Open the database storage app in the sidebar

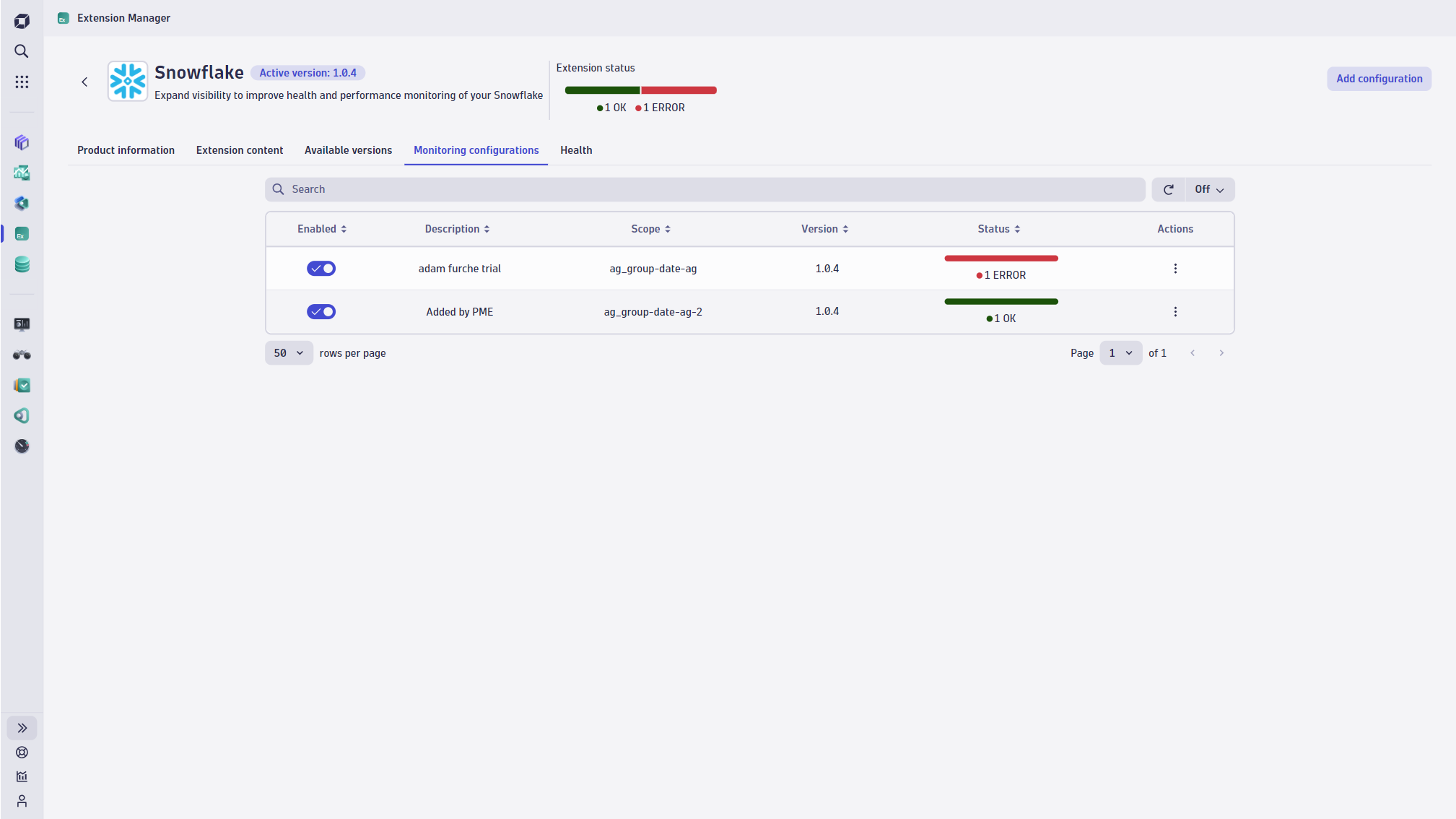pyautogui.click(x=22, y=264)
